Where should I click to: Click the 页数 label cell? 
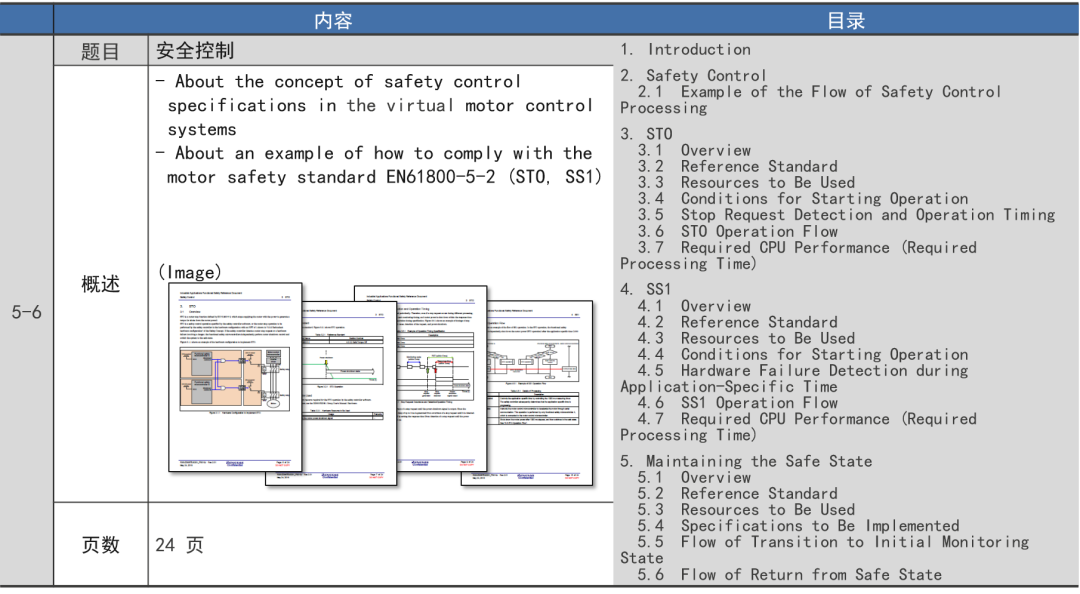pos(101,545)
